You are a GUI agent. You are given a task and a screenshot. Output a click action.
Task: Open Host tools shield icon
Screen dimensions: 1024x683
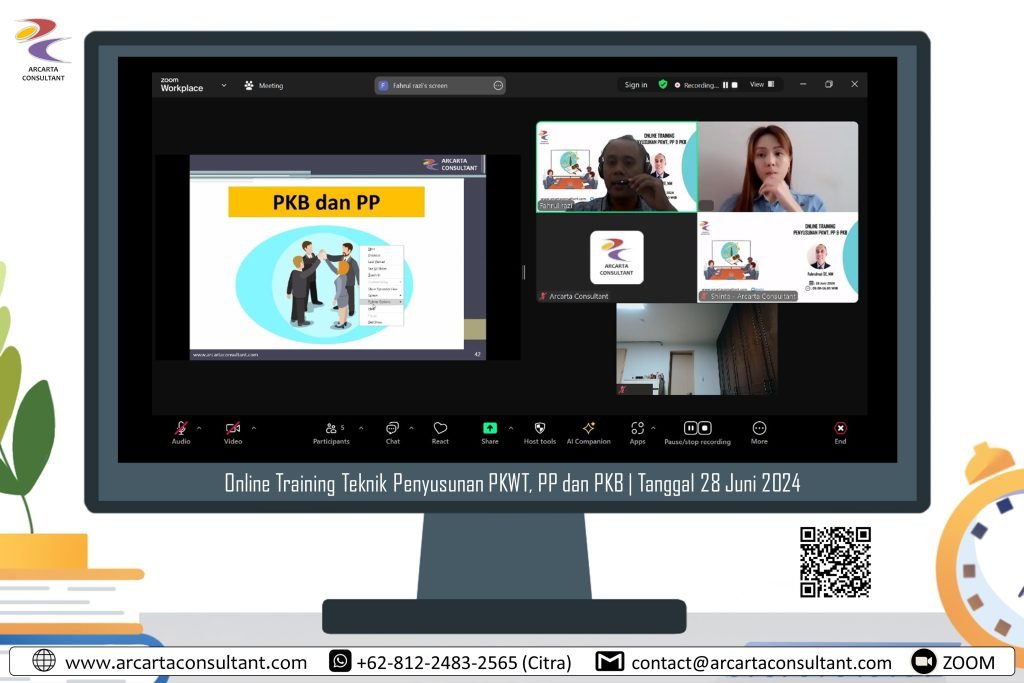coord(540,428)
